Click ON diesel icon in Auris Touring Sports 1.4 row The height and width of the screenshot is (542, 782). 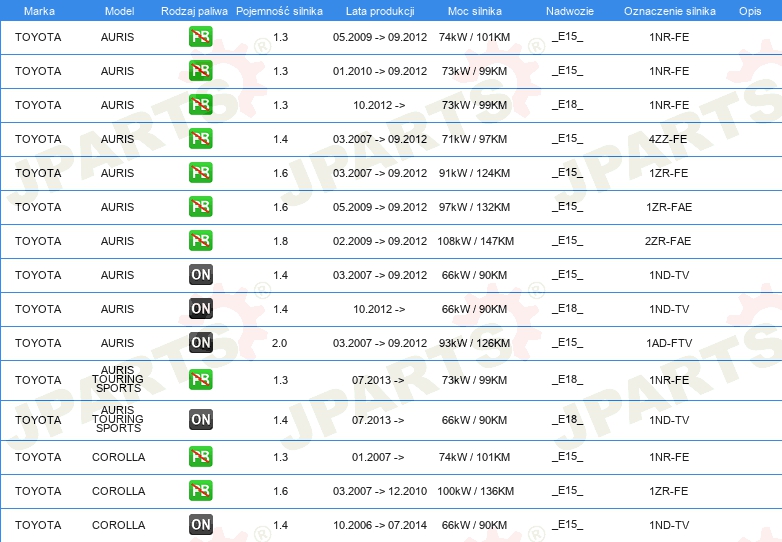[x=200, y=419]
